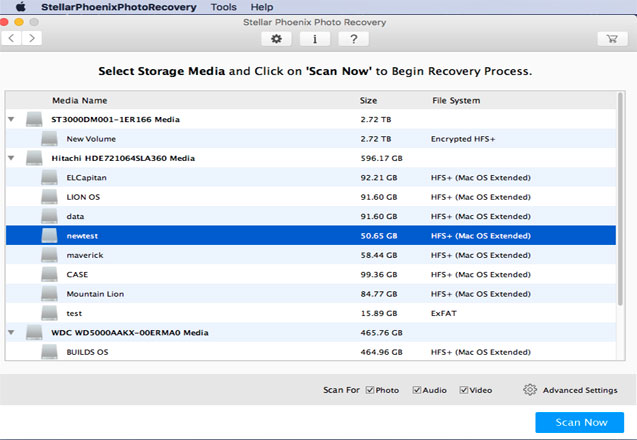Screen dimensions: 637x440
Task: Collapse the Hitachi HDE721064SLA360 Media disclosure triangle
Action: coord(11,158)
